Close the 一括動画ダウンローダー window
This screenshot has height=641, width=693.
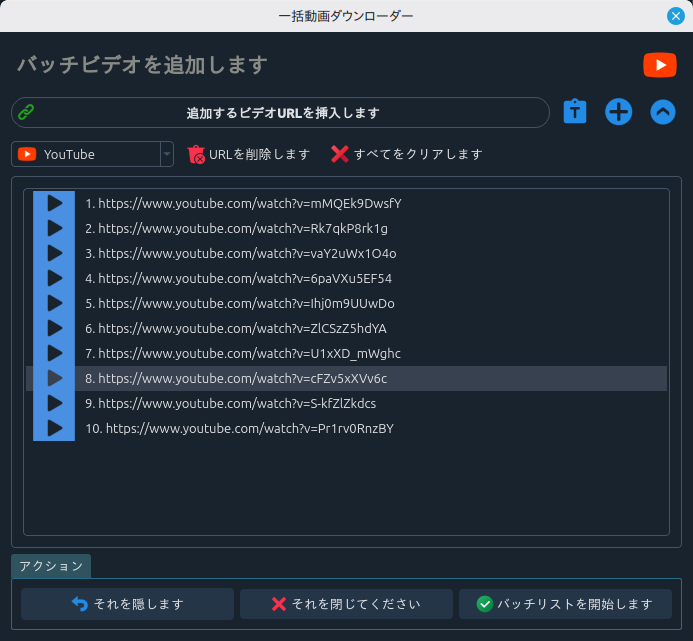[676, 15]
